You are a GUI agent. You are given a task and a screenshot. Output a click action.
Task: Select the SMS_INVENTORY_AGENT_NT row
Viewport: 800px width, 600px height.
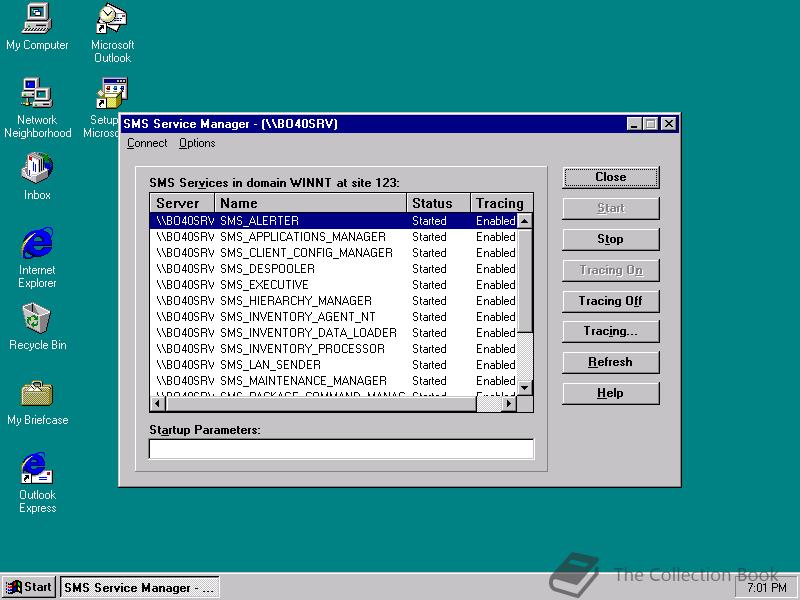[334, 317]
